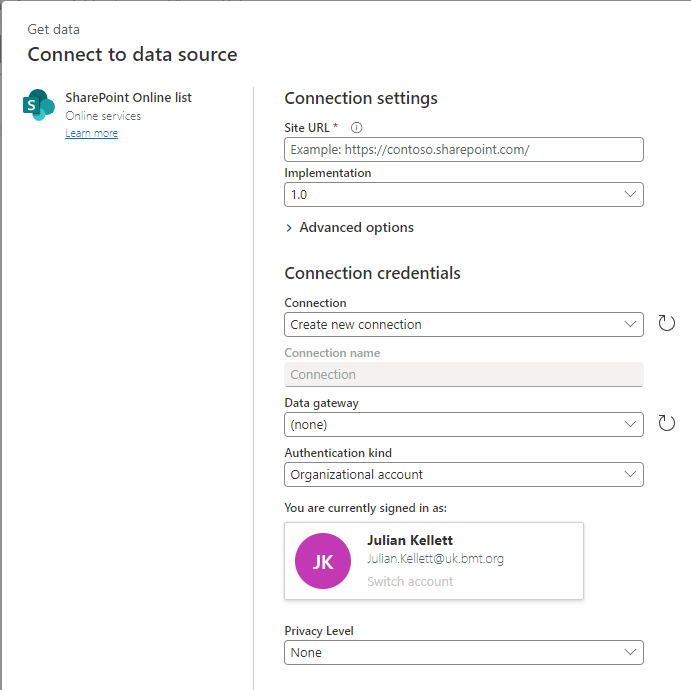Click the Connect to data source title

pos(132,54)
